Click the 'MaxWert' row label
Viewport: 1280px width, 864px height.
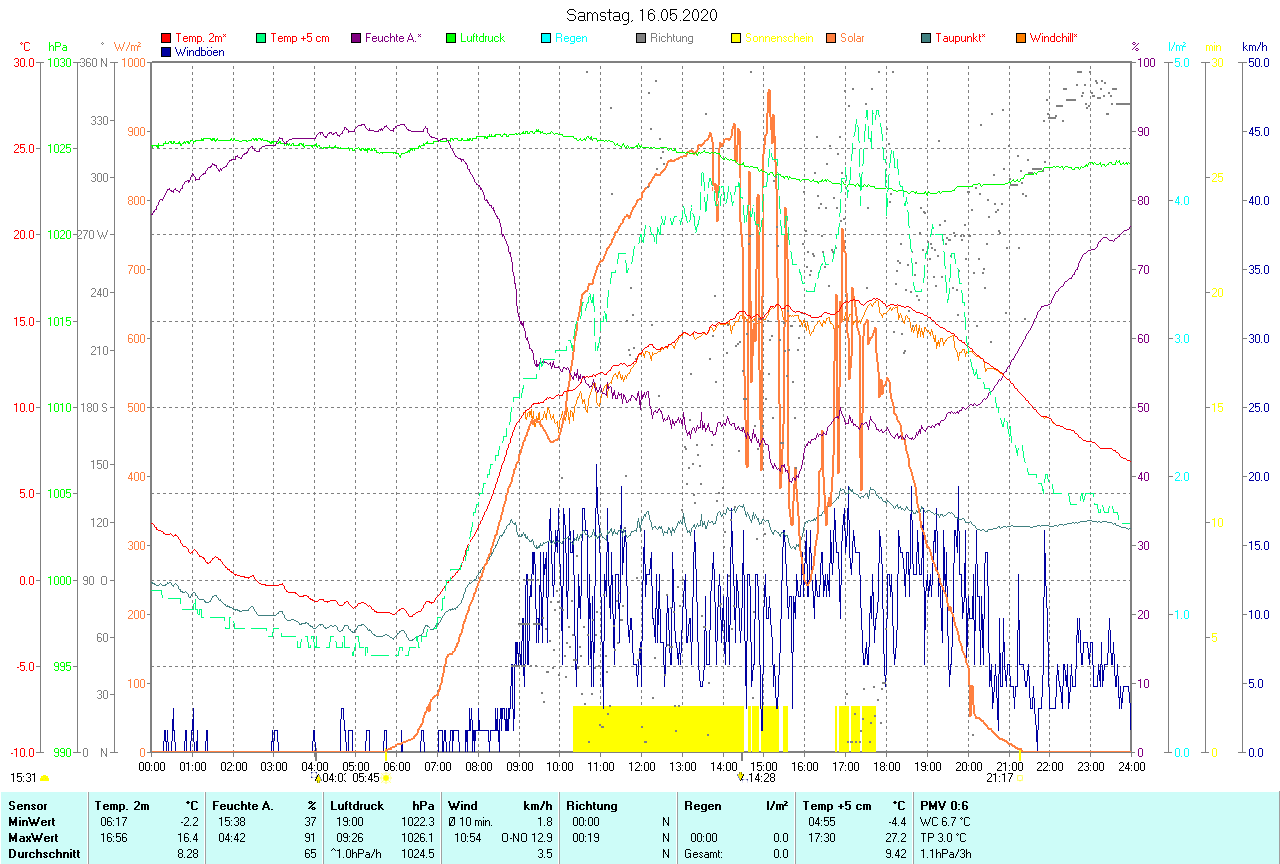(x=31, y=837)
